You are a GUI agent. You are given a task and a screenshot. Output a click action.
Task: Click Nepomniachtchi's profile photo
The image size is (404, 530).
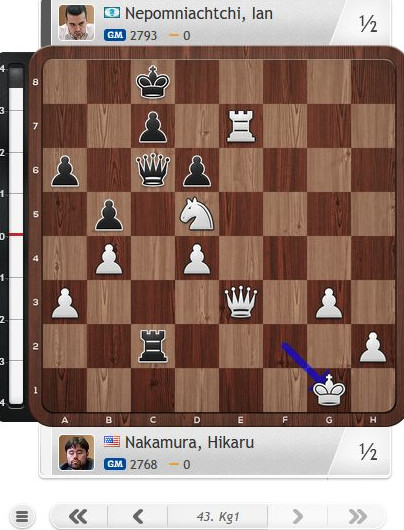(76, 23)
